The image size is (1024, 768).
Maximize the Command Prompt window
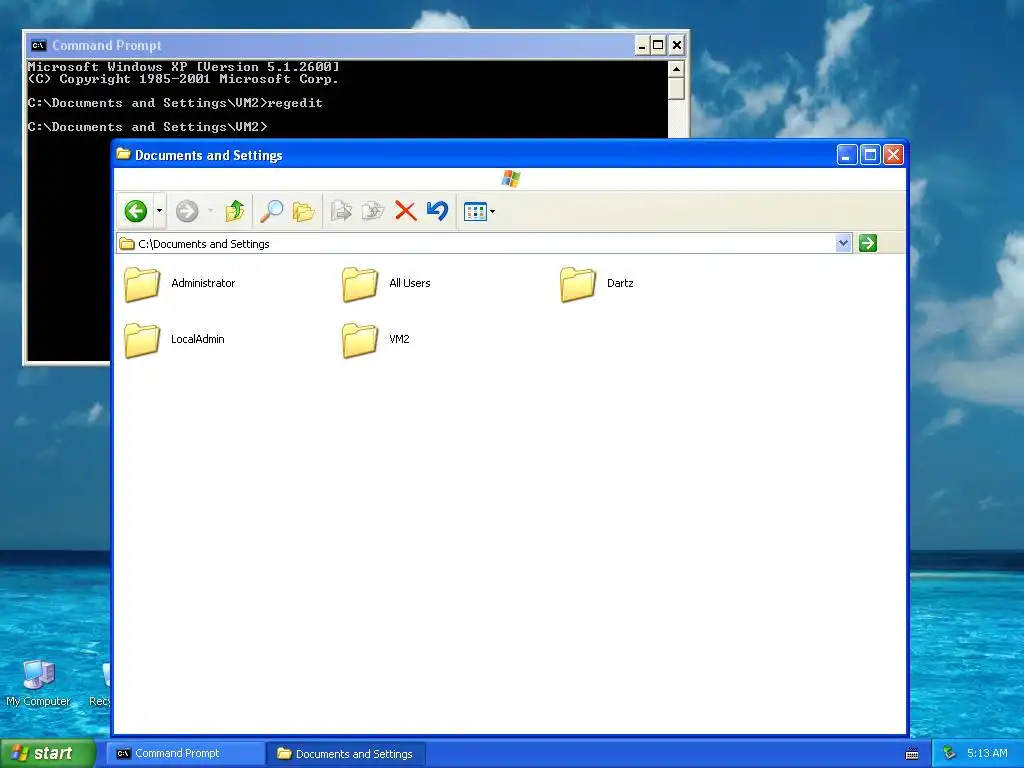(x=659, y=46)
